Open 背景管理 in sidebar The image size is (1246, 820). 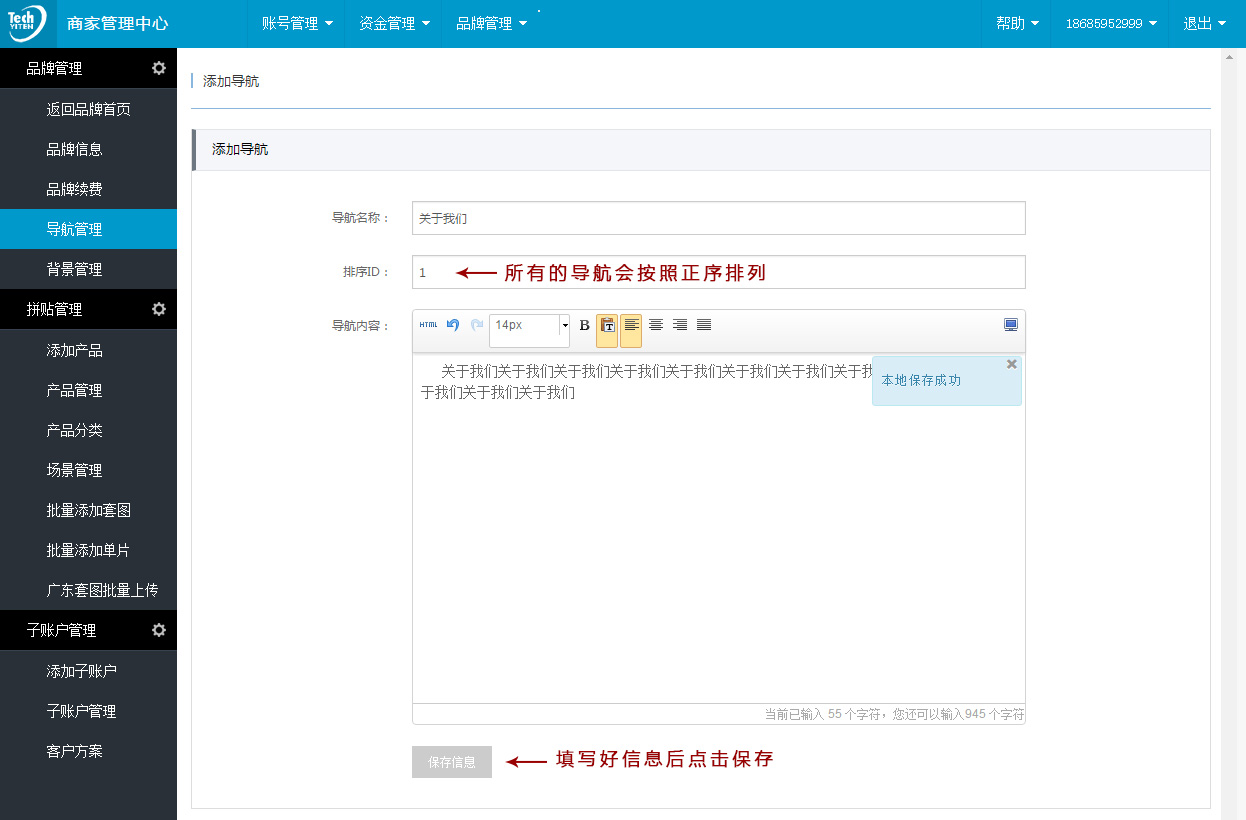tap(88, 269)
